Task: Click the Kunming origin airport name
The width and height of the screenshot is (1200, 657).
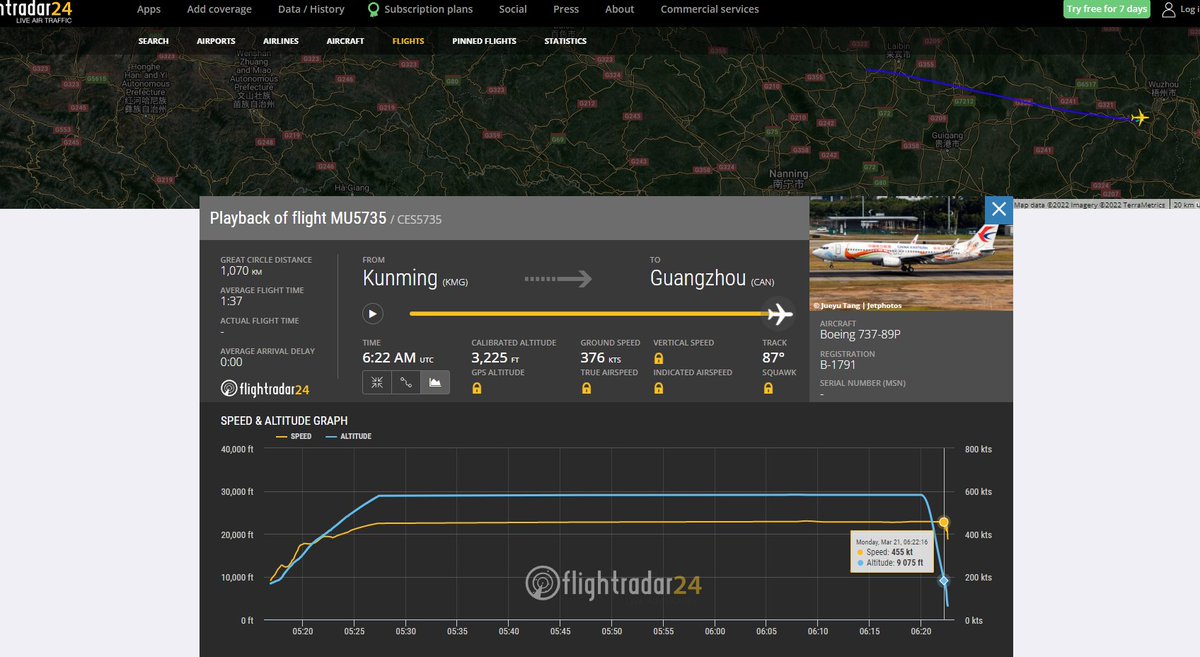Action: click(400, 278)
